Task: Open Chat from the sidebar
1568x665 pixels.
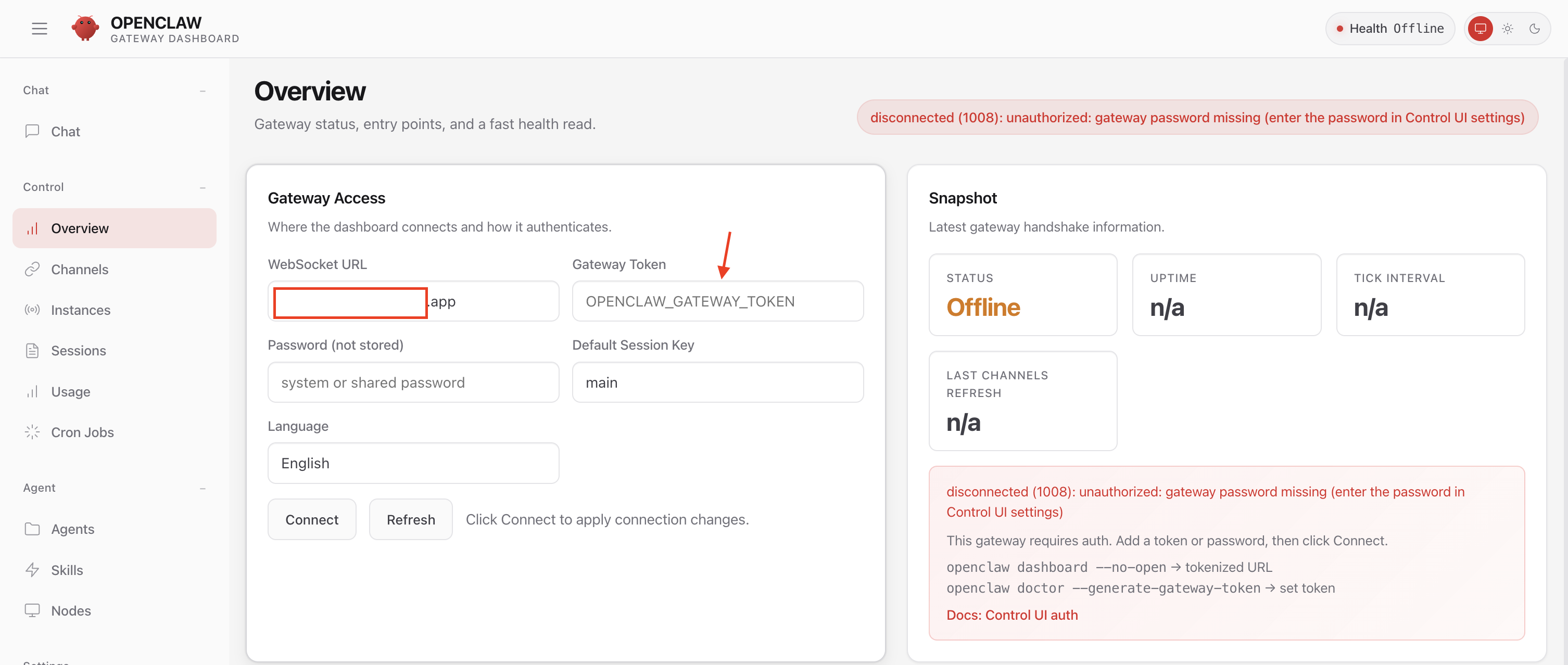Action: point(65,132)
